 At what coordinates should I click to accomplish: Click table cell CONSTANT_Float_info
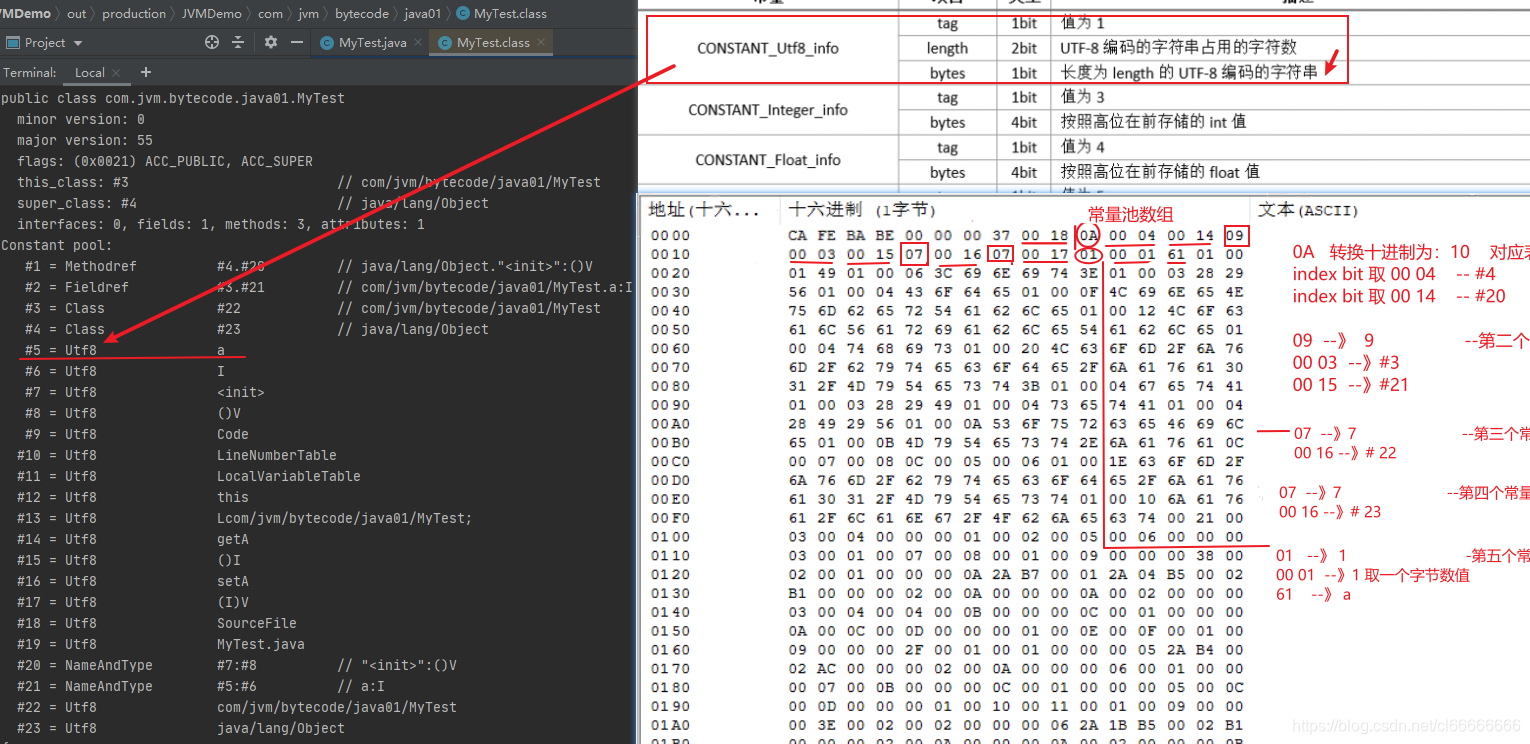767,160
